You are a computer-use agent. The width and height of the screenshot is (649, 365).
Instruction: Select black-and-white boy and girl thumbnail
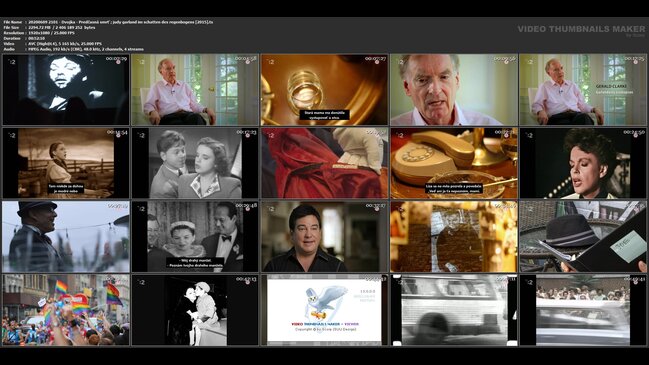(195, 163)
